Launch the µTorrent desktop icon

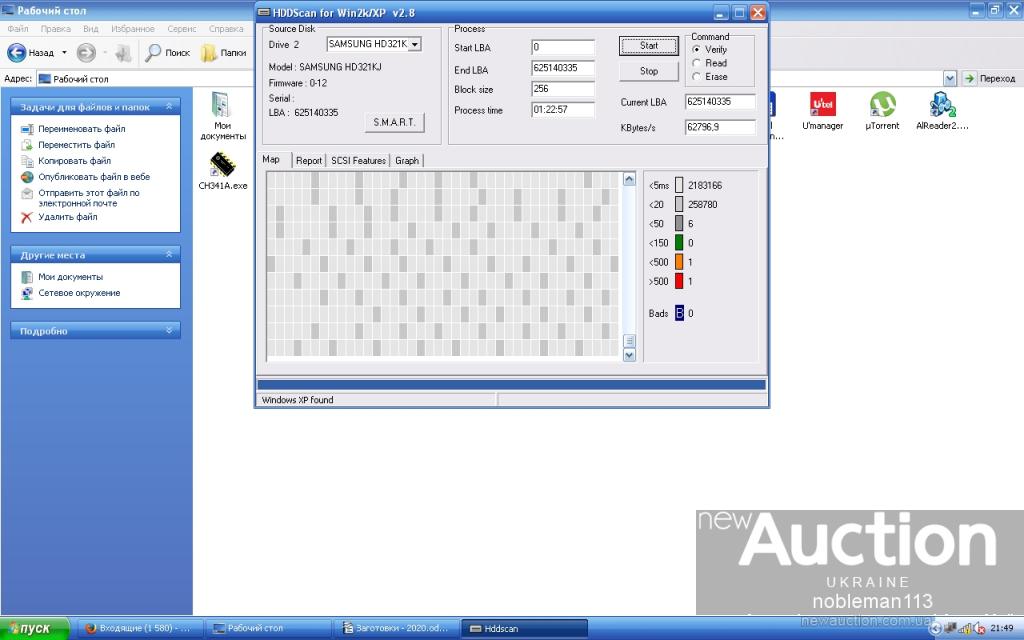click(x=882, y=104)
